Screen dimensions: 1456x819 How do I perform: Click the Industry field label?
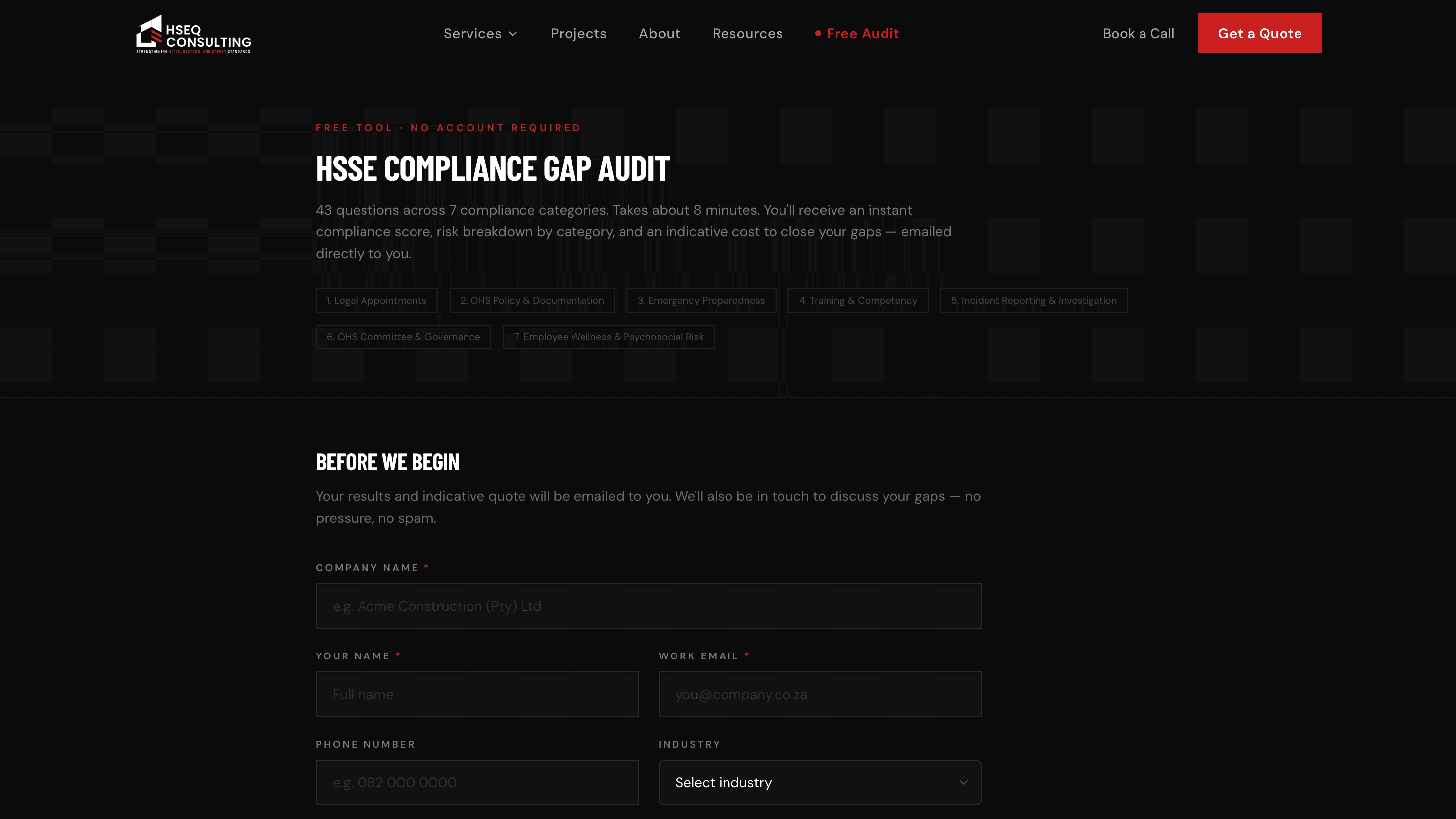pyautogui.click(x=689, y=744)
